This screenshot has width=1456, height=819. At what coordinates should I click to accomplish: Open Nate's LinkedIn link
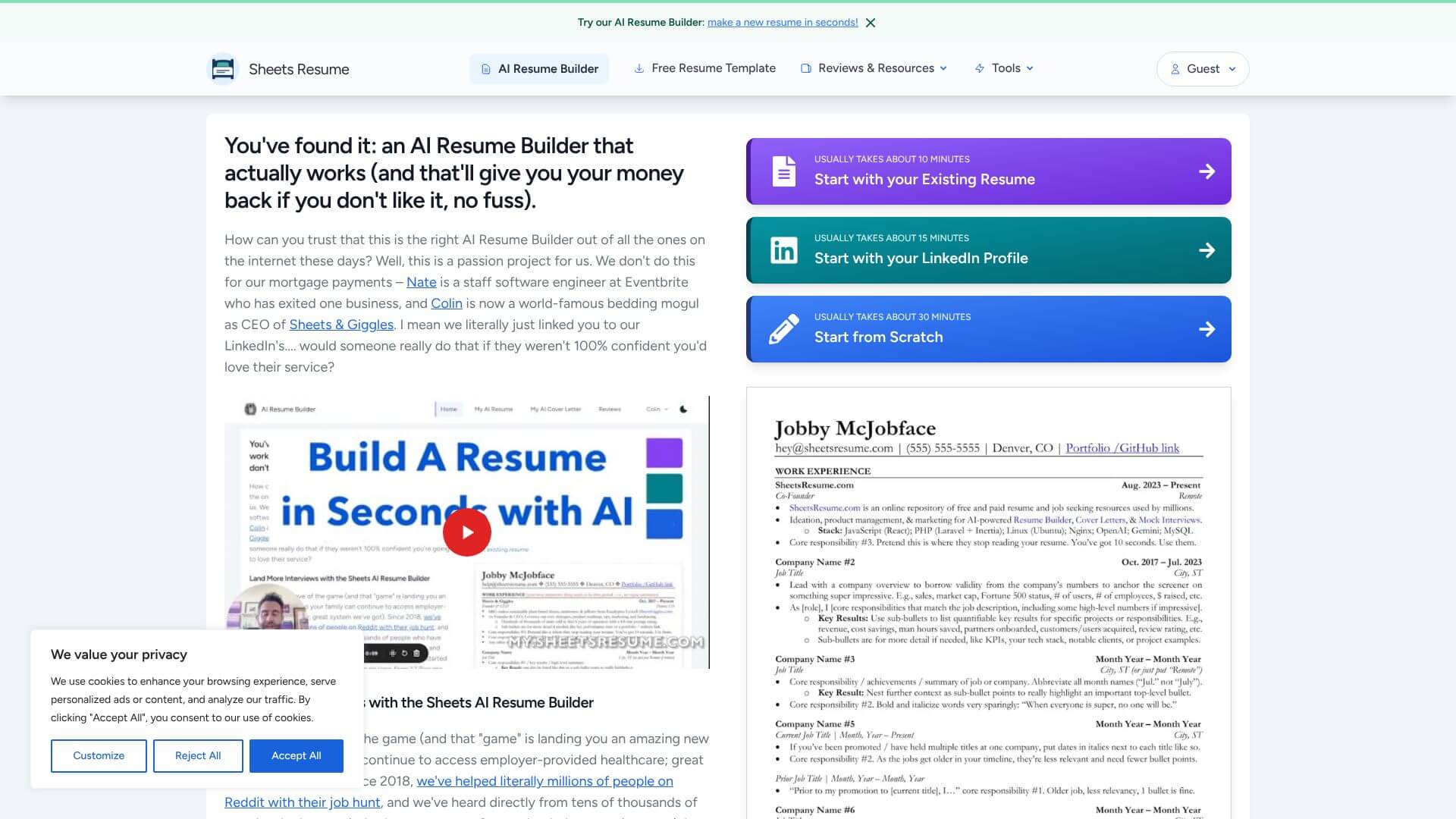coord(421,282)
